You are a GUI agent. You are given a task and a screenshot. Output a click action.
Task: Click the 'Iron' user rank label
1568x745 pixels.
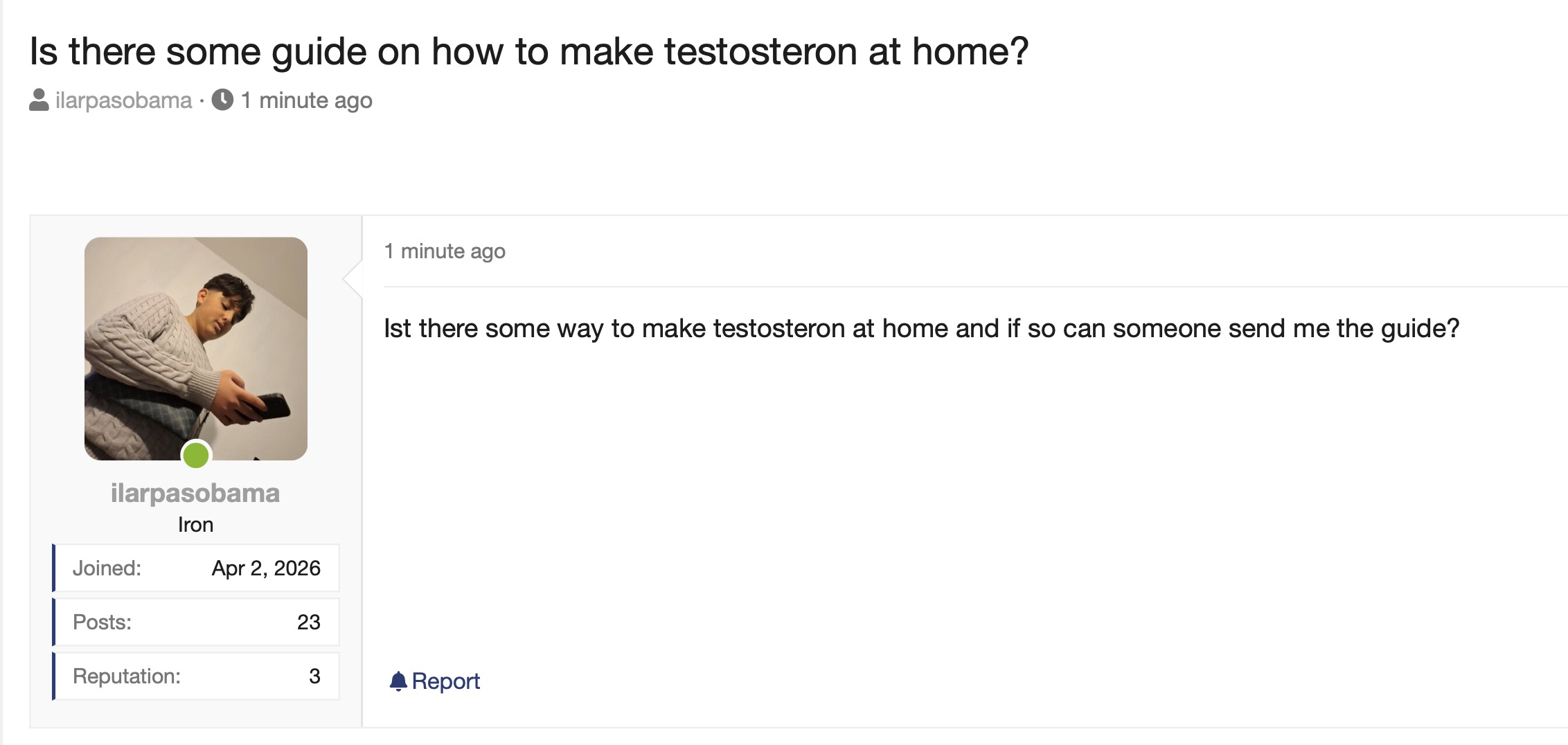pos(195,525)
